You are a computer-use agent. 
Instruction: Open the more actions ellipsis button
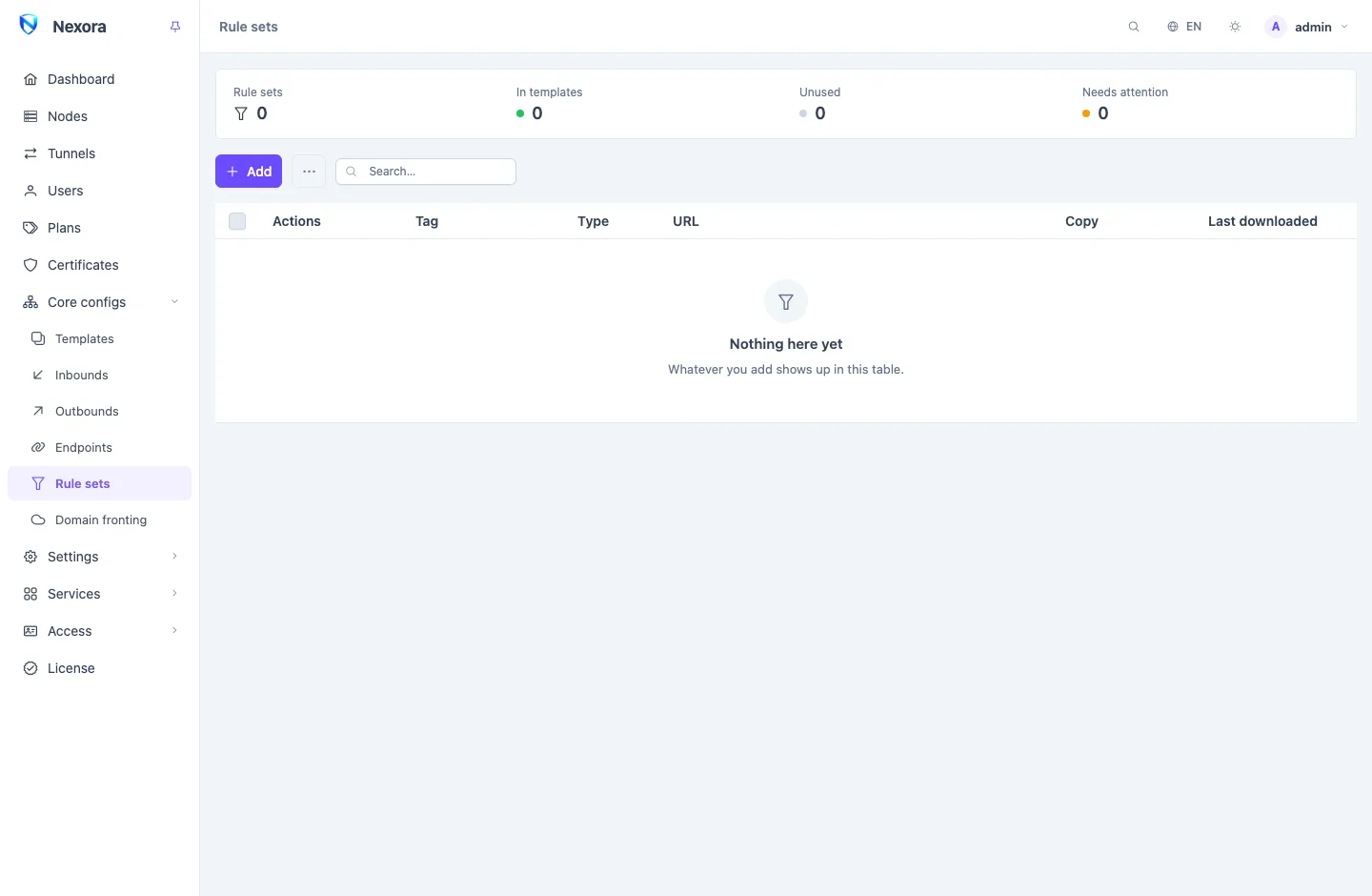309,172
